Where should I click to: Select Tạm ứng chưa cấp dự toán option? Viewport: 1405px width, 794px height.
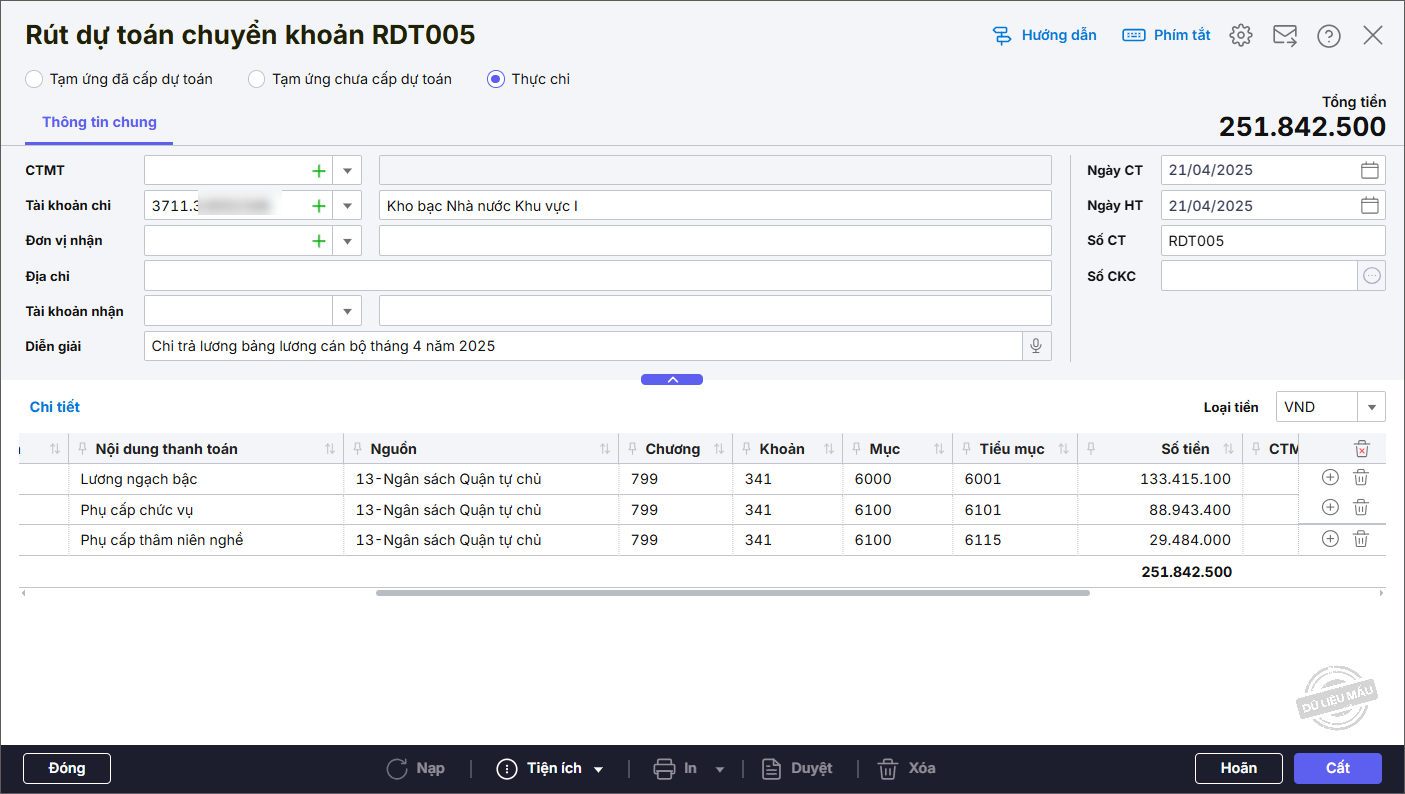tap(257, 79)
